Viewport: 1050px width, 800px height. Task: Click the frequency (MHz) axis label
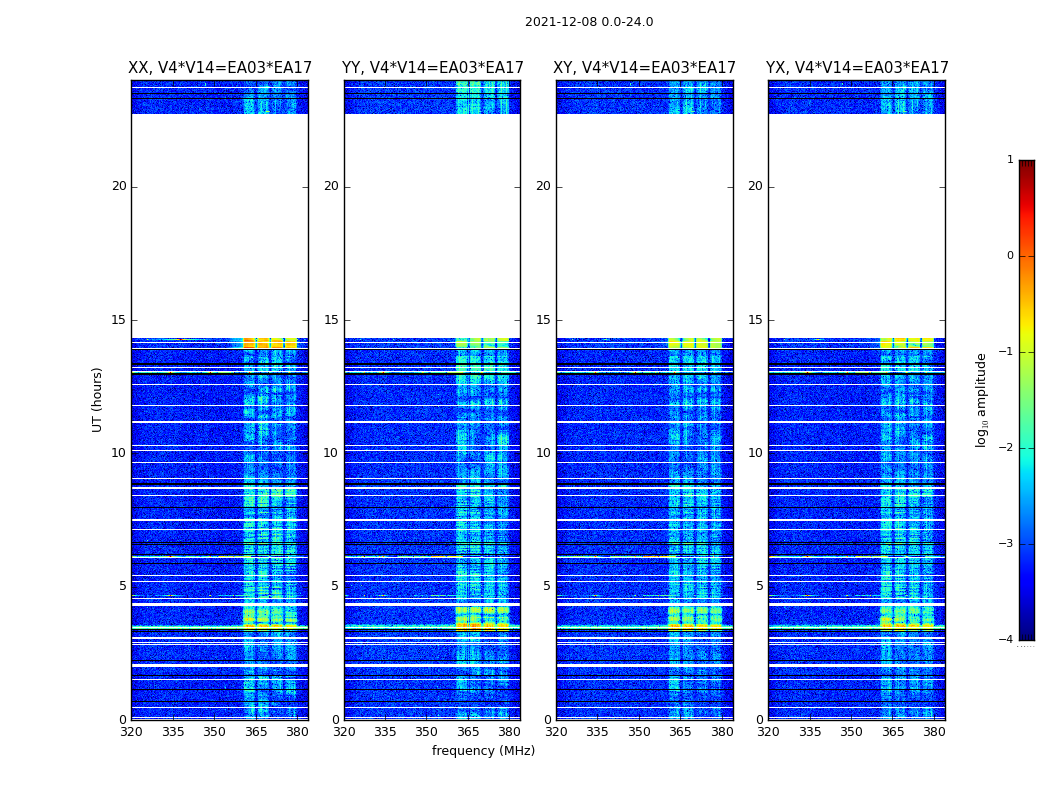[x=483, y=751]
